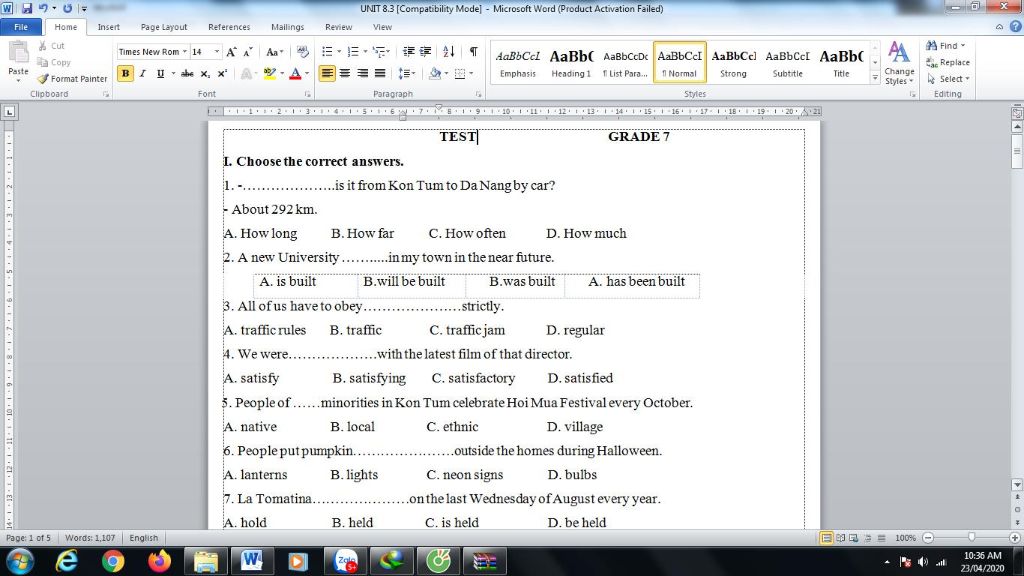Toggle Justify alignment
1024x576 pixels.
(379, 74)
